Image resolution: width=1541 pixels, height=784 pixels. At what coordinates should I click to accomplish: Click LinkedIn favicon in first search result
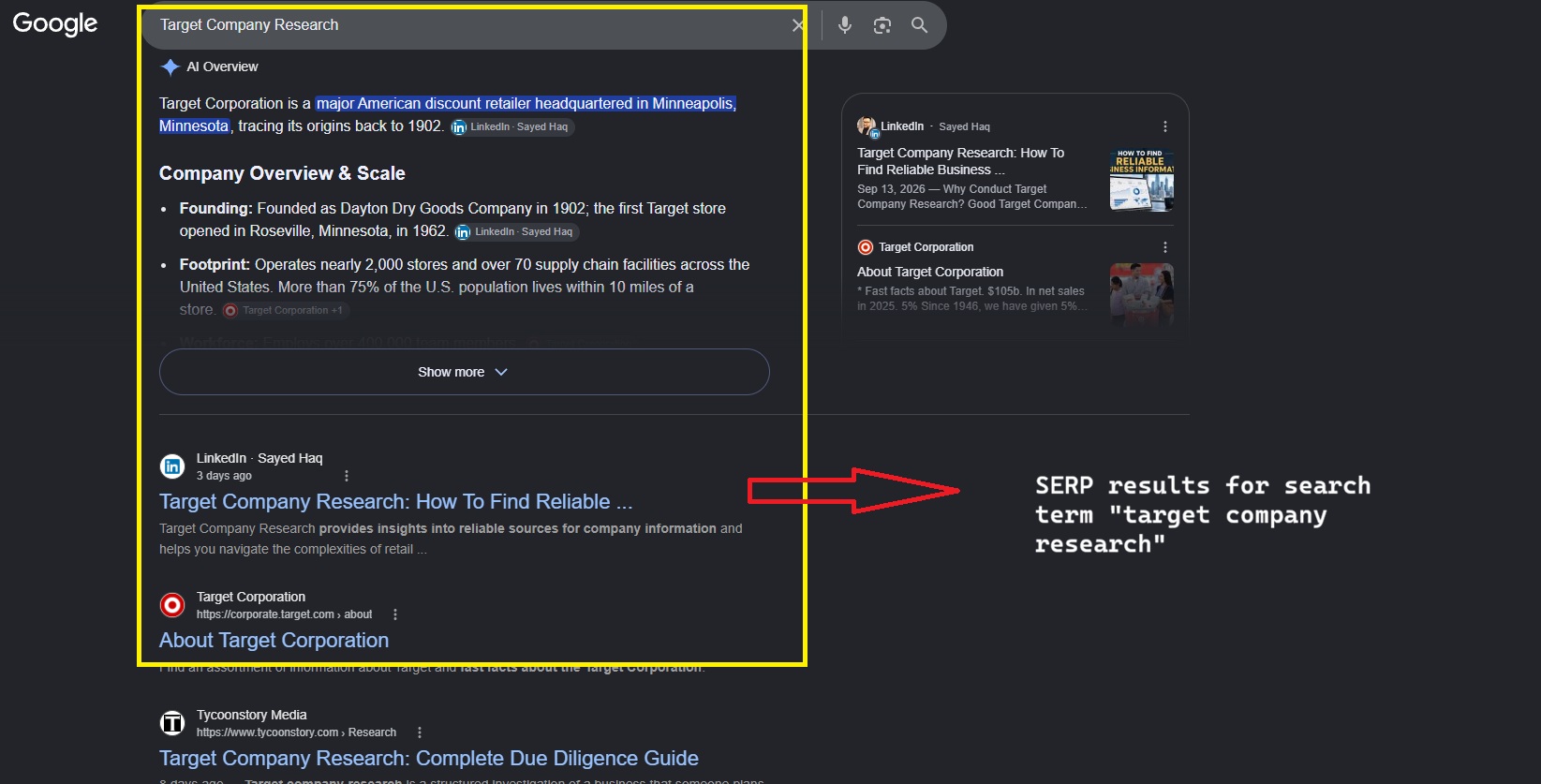click(x=172, y=466)
